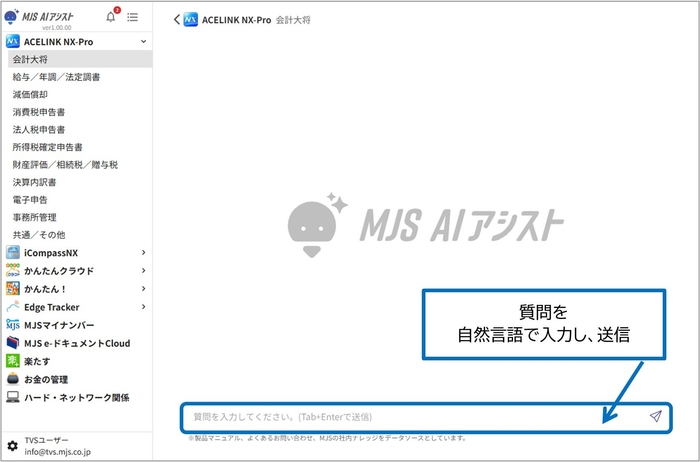Collapse the ACELINK NX-Pro section

144,42
